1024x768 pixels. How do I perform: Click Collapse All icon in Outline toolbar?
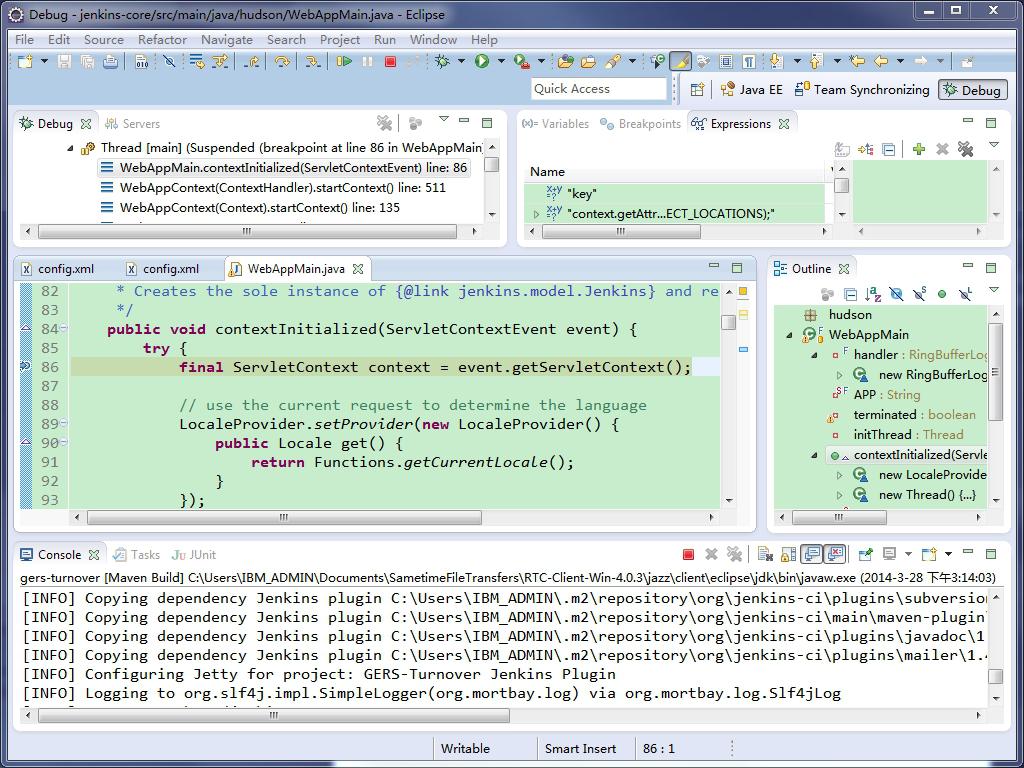850,294
